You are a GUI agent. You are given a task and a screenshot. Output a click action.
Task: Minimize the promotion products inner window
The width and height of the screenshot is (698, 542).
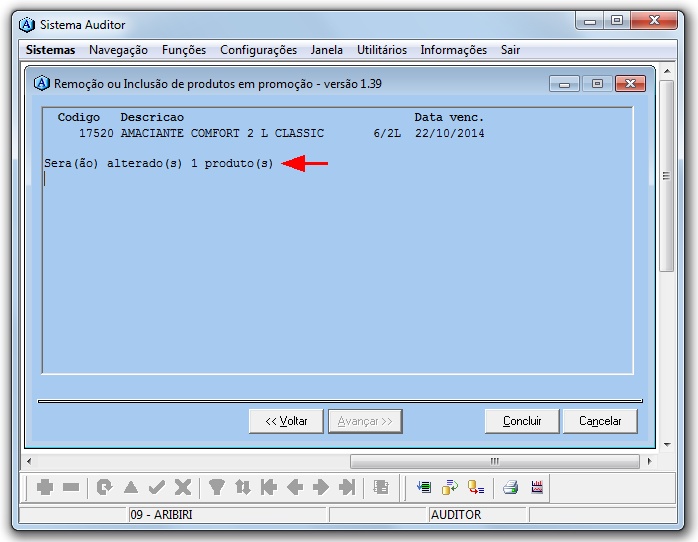[564, 84]
